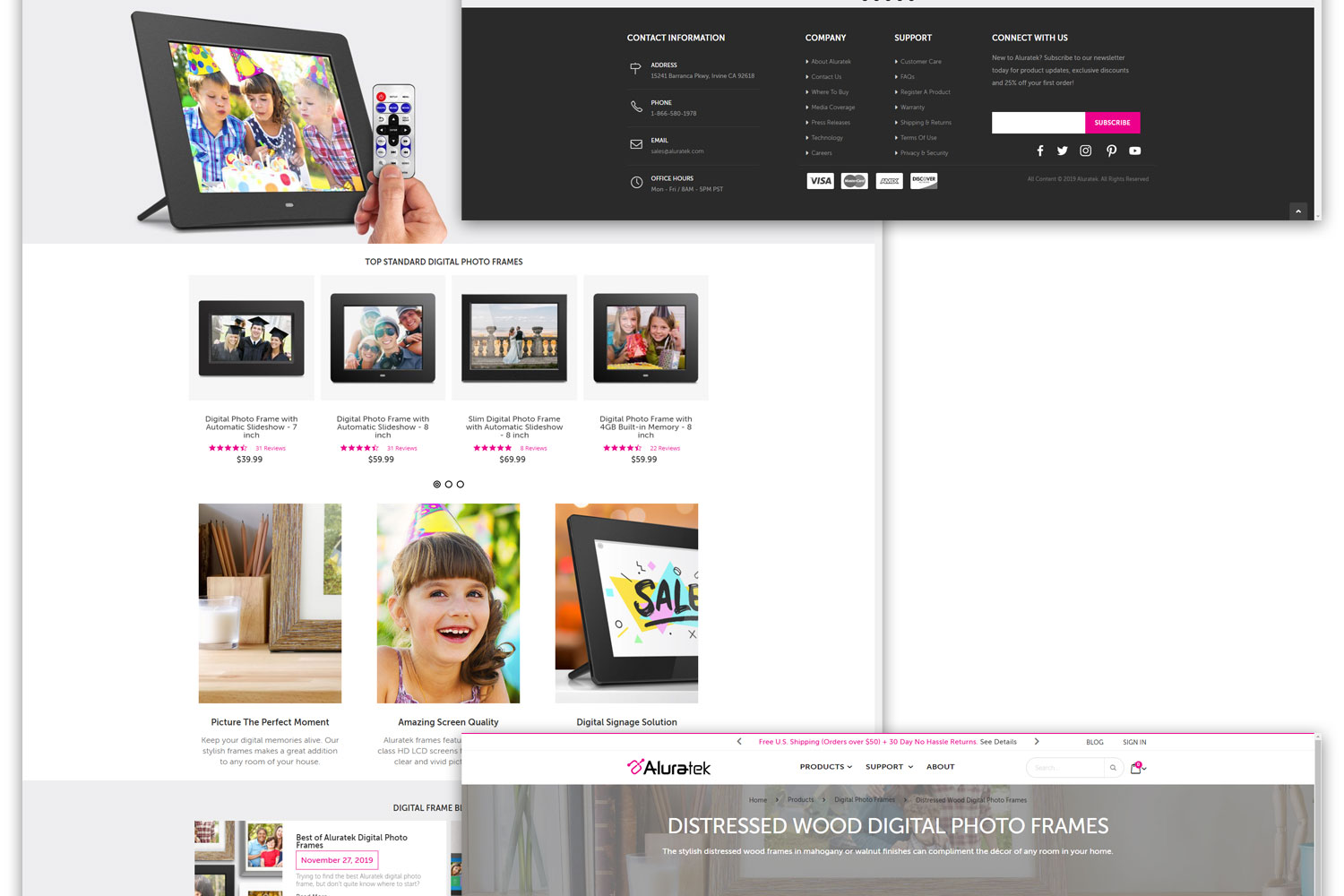1344x896 pixels.
Task: Open Media Coverage footer link
Action: (832, 108)
